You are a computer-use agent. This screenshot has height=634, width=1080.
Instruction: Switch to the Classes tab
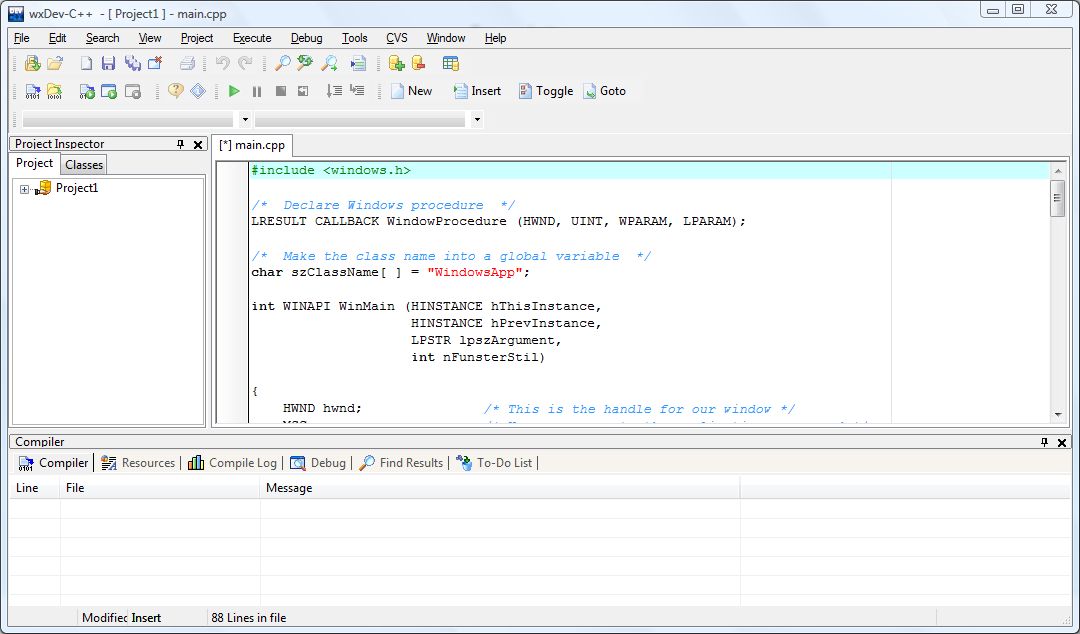[84, 165]
